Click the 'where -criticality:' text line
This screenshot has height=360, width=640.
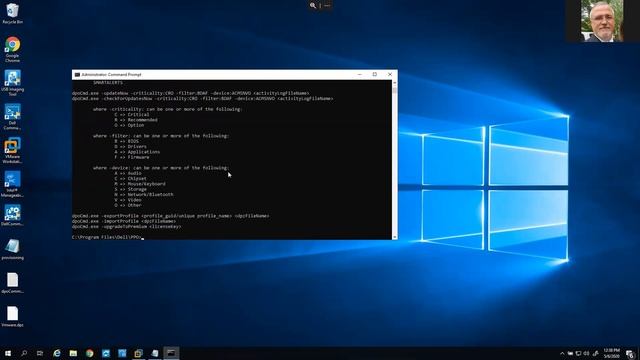coord(167,109)
